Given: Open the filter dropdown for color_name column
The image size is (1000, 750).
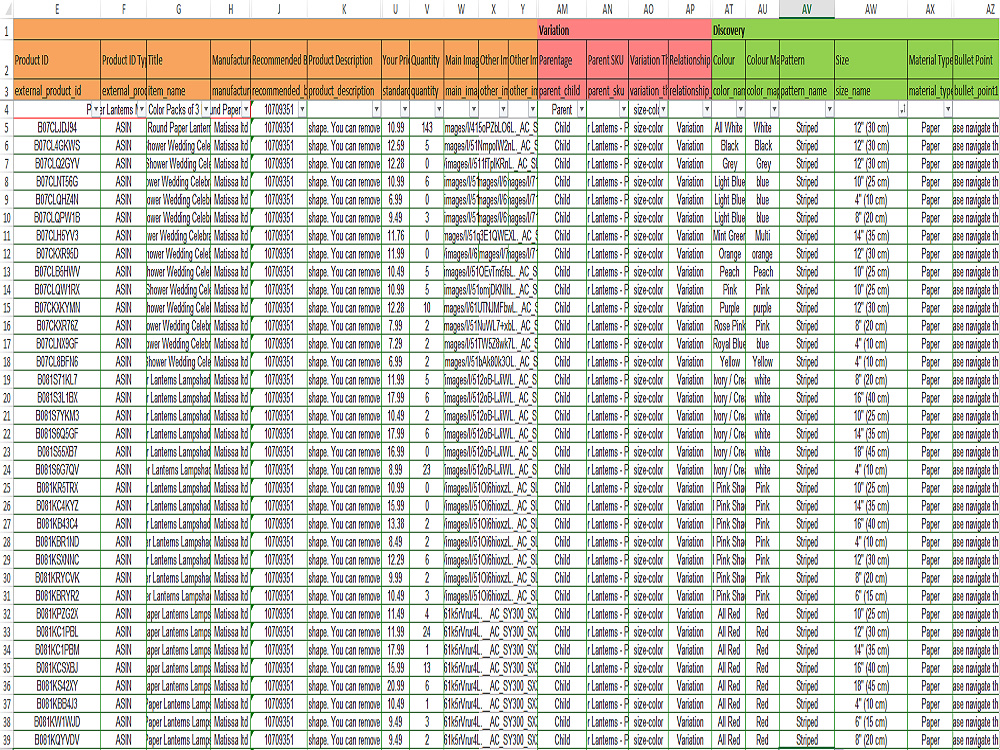Looking at the screenshot, I should (x=740, y=110).
